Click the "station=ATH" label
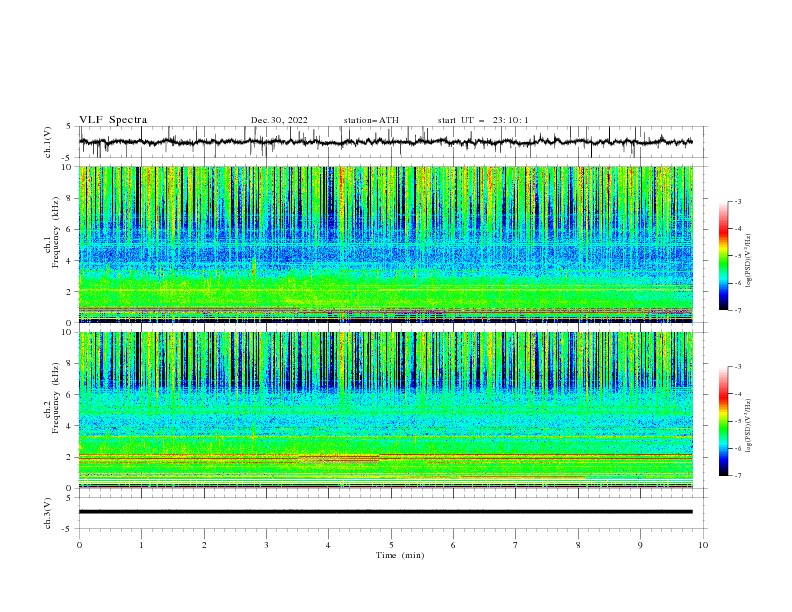 click(371, 120)
